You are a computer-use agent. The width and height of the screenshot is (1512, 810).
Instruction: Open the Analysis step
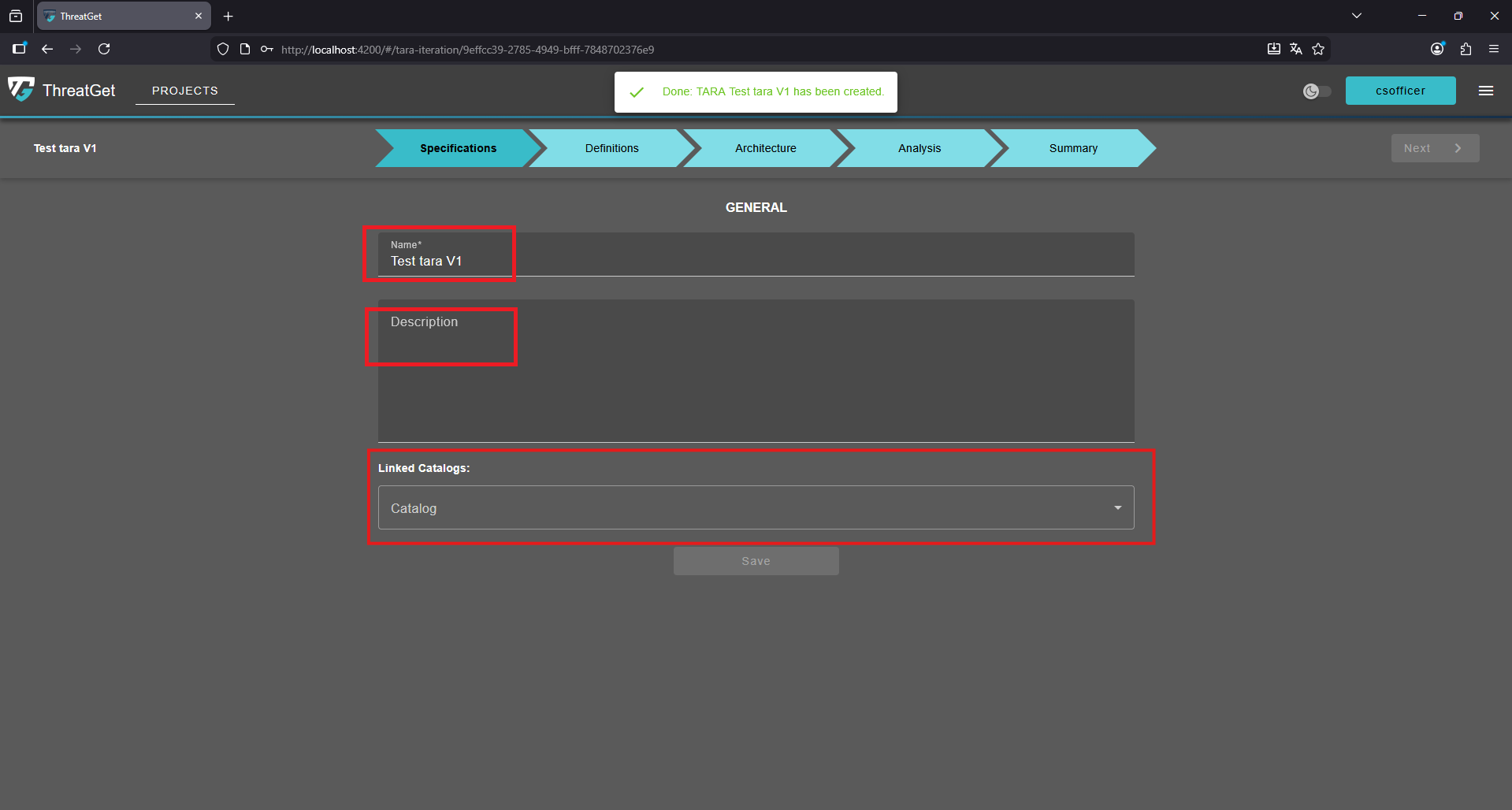click(919, 148)
